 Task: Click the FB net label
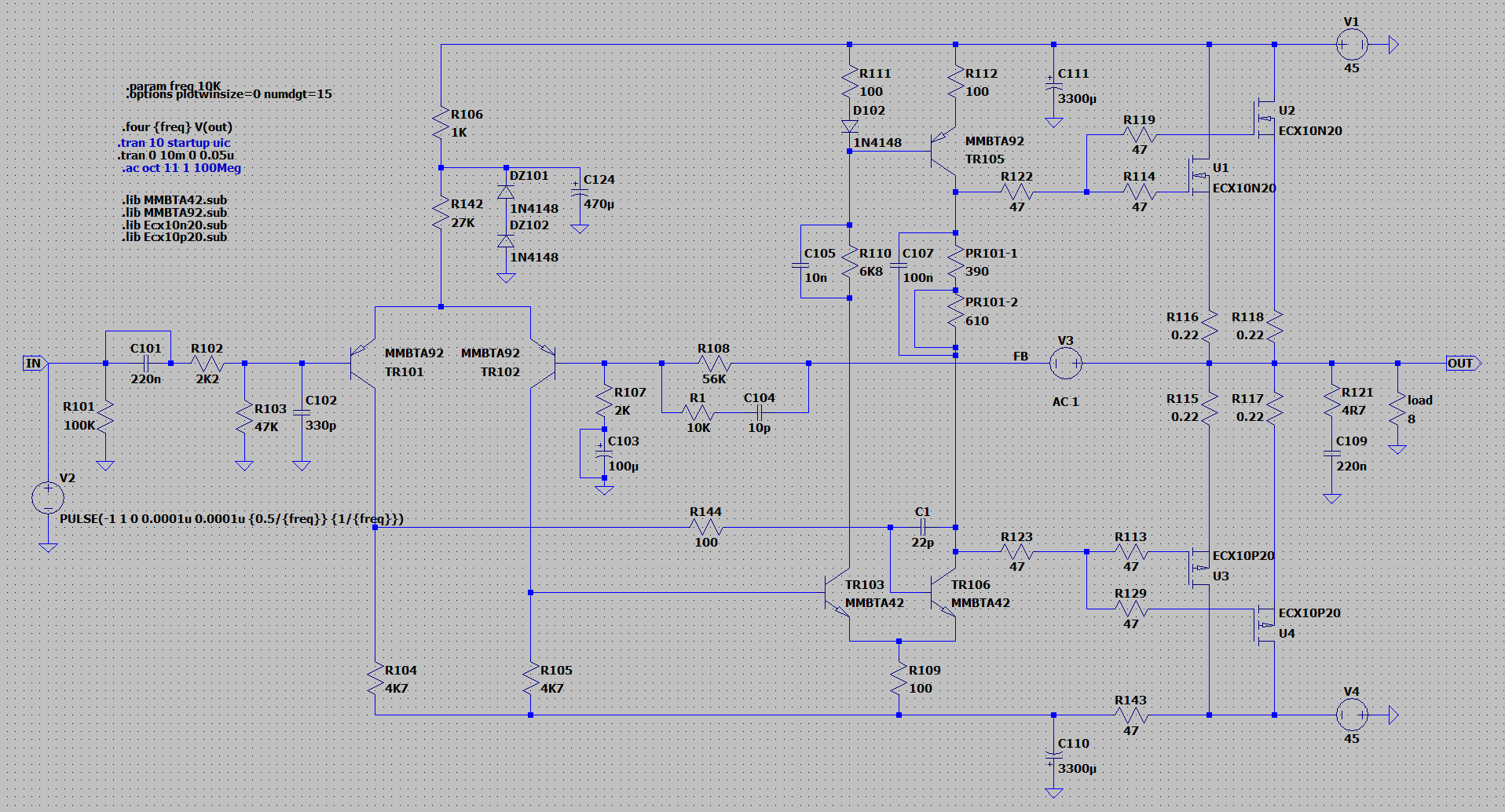coord(1020,357)
